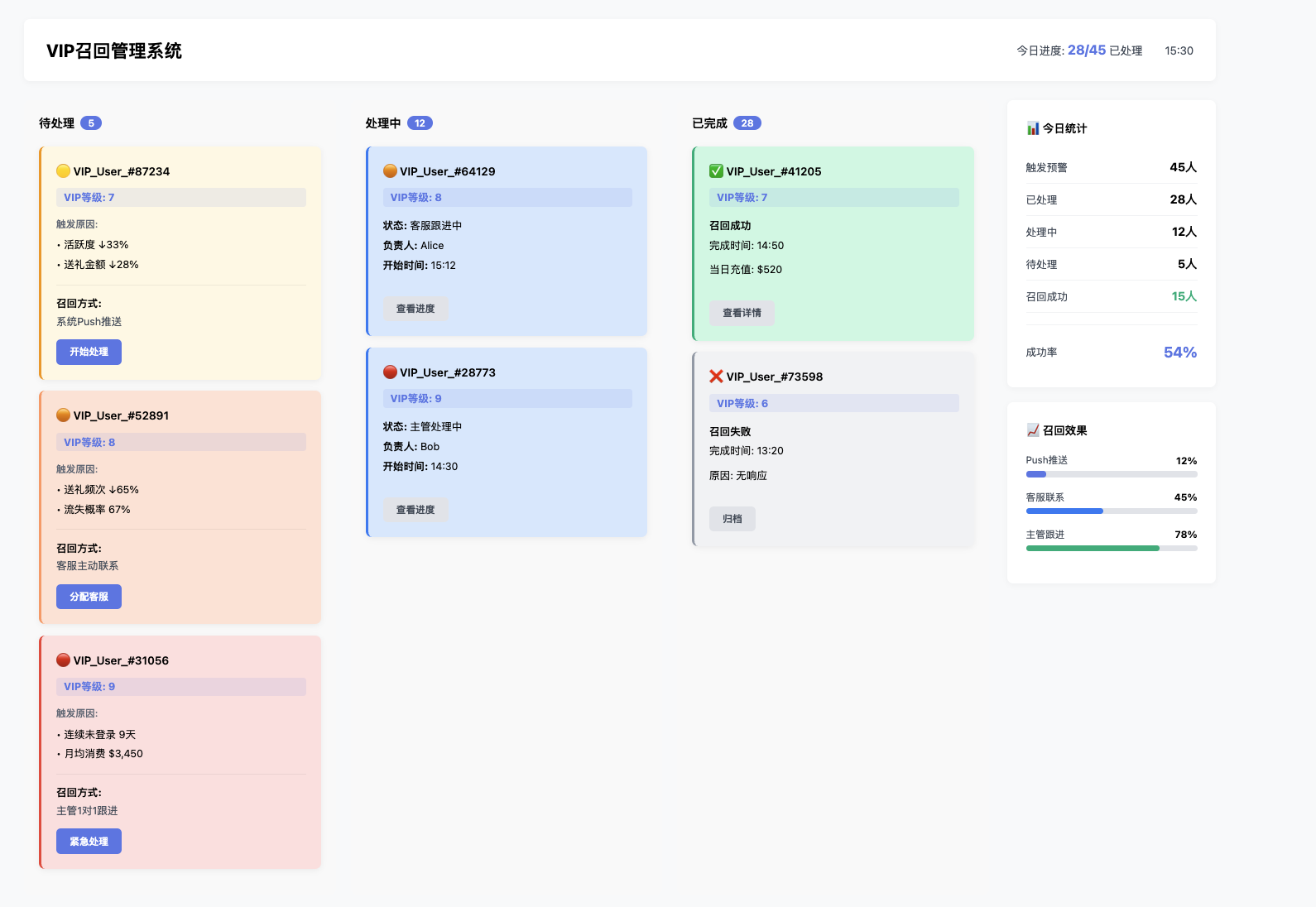Click the 处理中 count badge 12

pos(420,123)
